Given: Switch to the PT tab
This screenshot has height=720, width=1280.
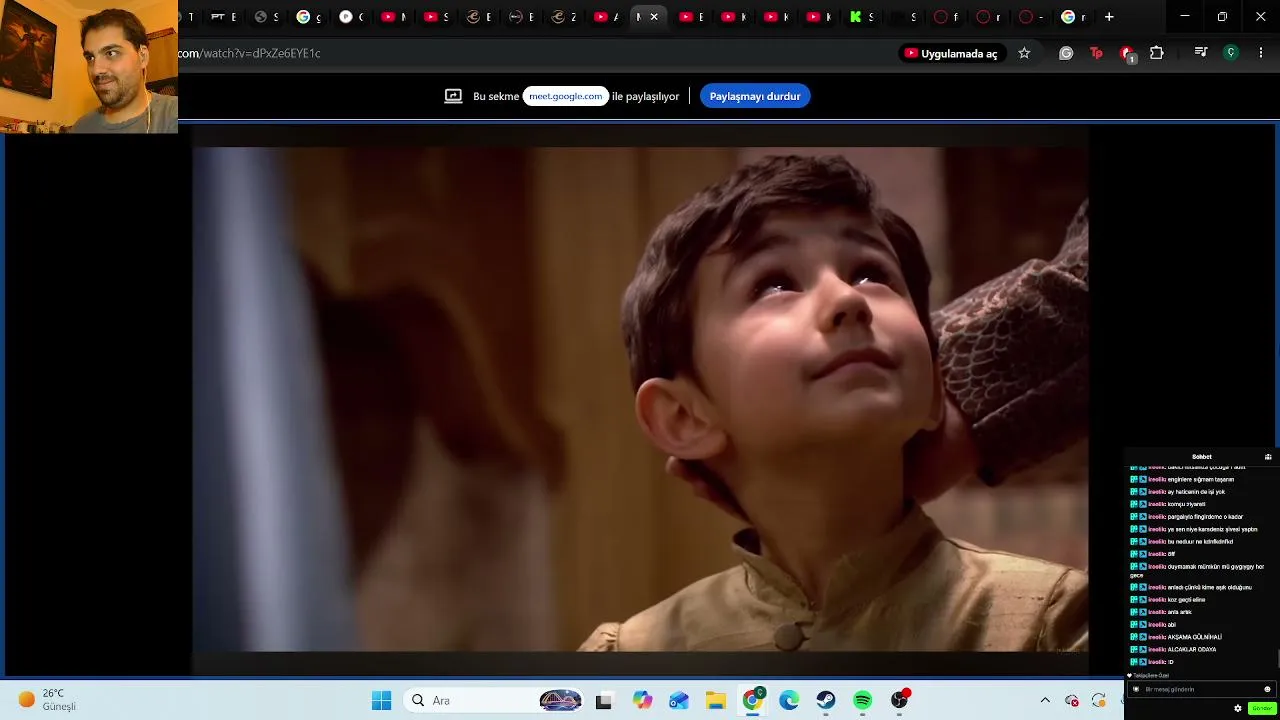Looking at the screenshot, I should [x=223, y=17].
